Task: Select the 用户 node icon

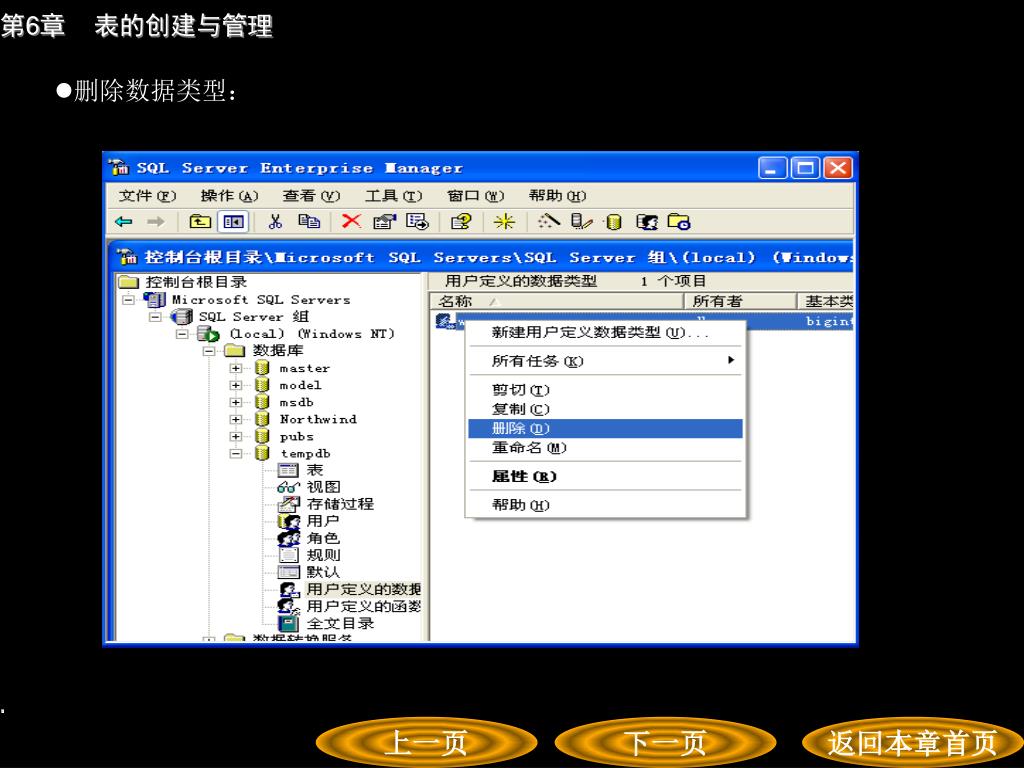Action: 289,521
